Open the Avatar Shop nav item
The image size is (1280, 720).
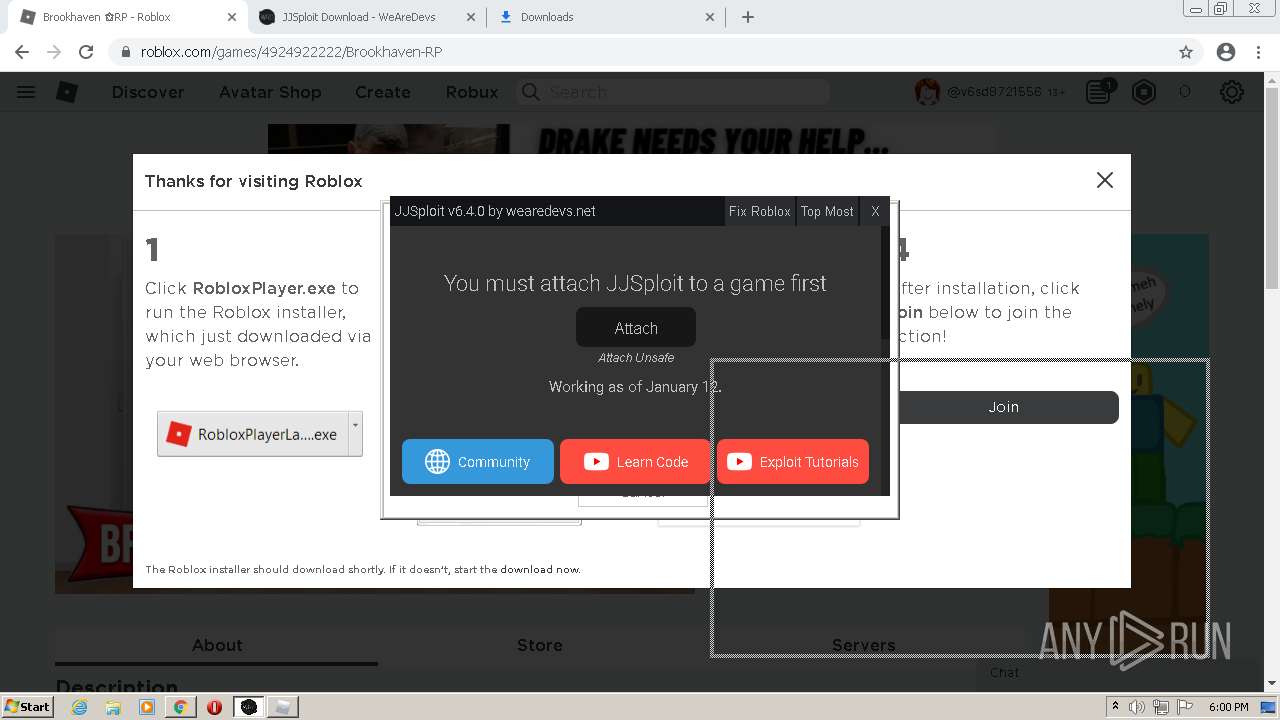270,92
